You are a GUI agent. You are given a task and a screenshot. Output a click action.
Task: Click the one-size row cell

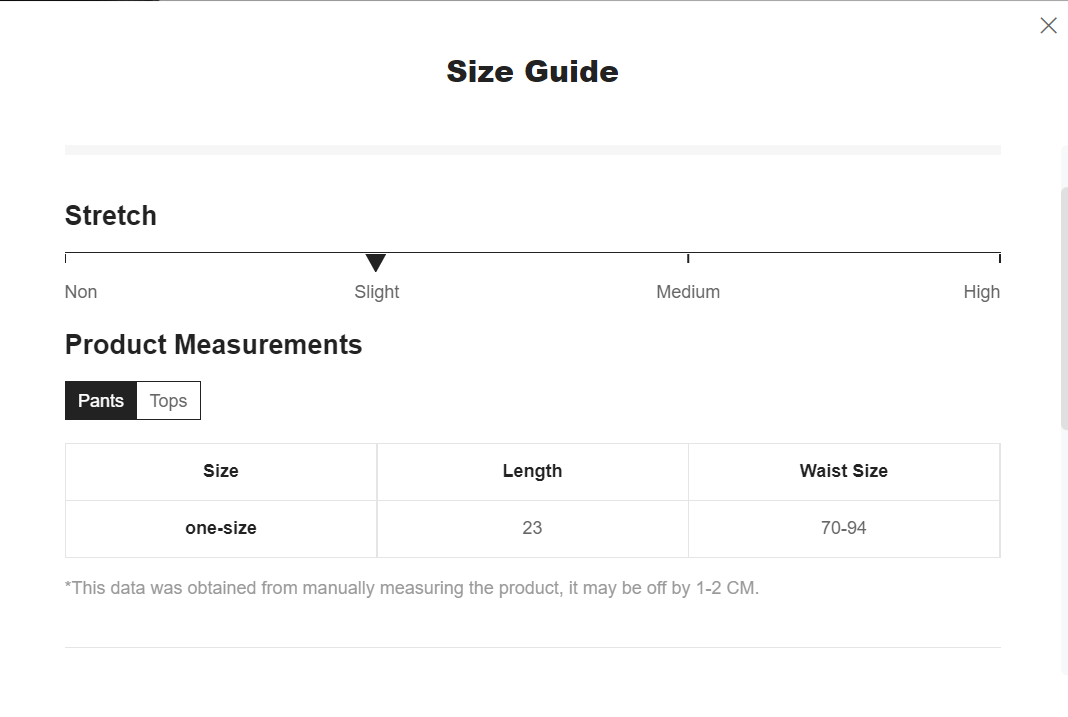221,528
